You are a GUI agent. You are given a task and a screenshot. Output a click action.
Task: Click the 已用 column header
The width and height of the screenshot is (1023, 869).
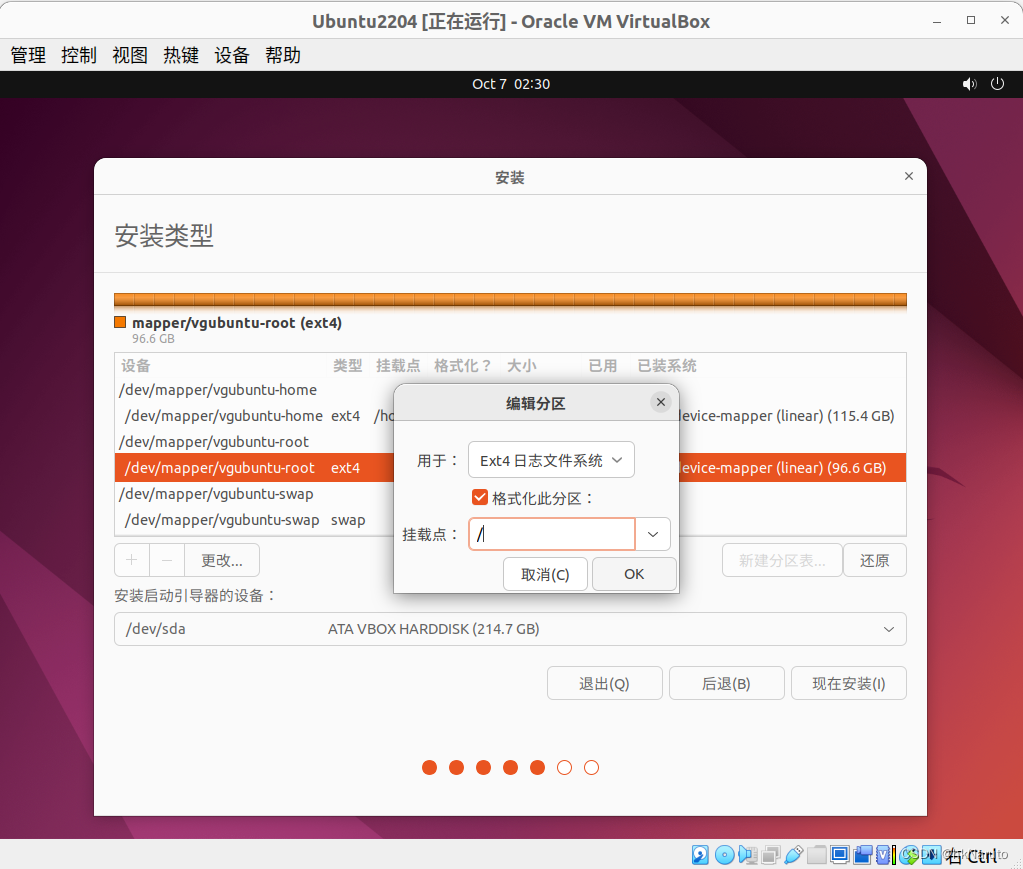point(603,366)
